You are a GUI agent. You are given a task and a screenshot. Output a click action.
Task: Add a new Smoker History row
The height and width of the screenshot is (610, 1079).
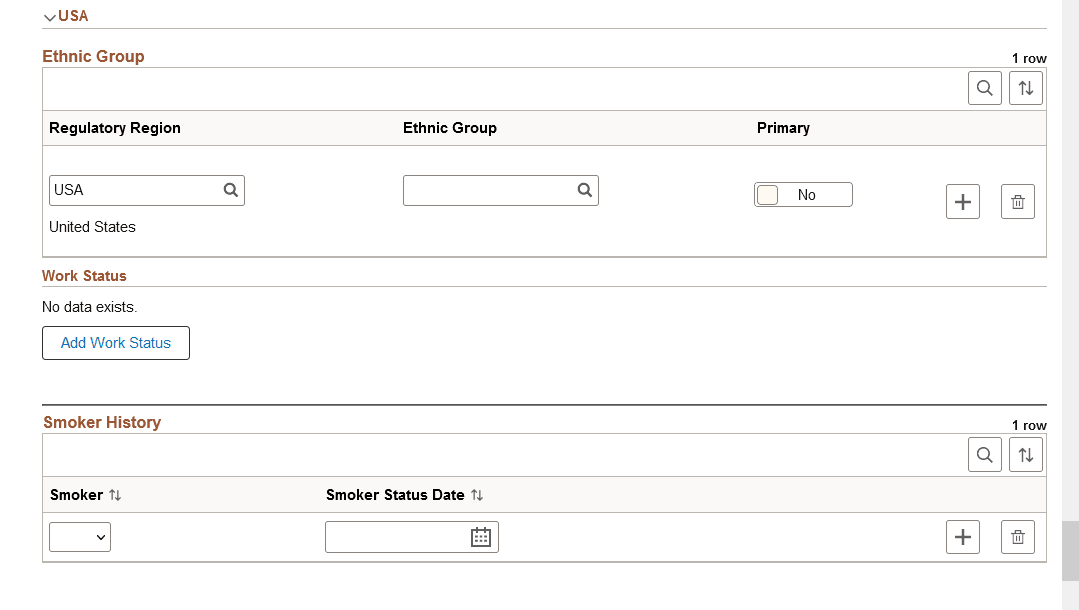pos(962,537)
